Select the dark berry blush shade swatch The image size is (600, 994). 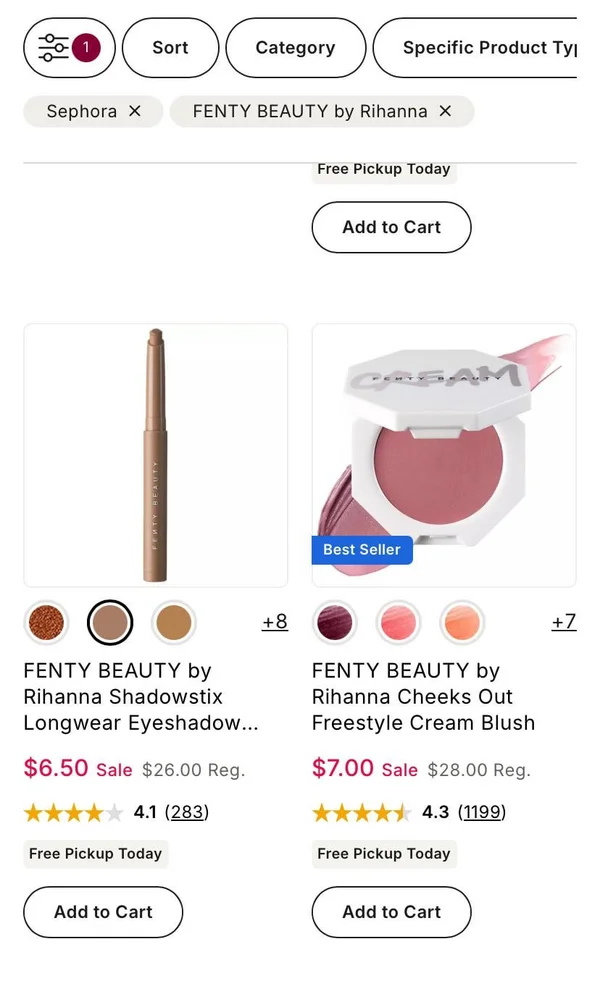click(334, 622)
